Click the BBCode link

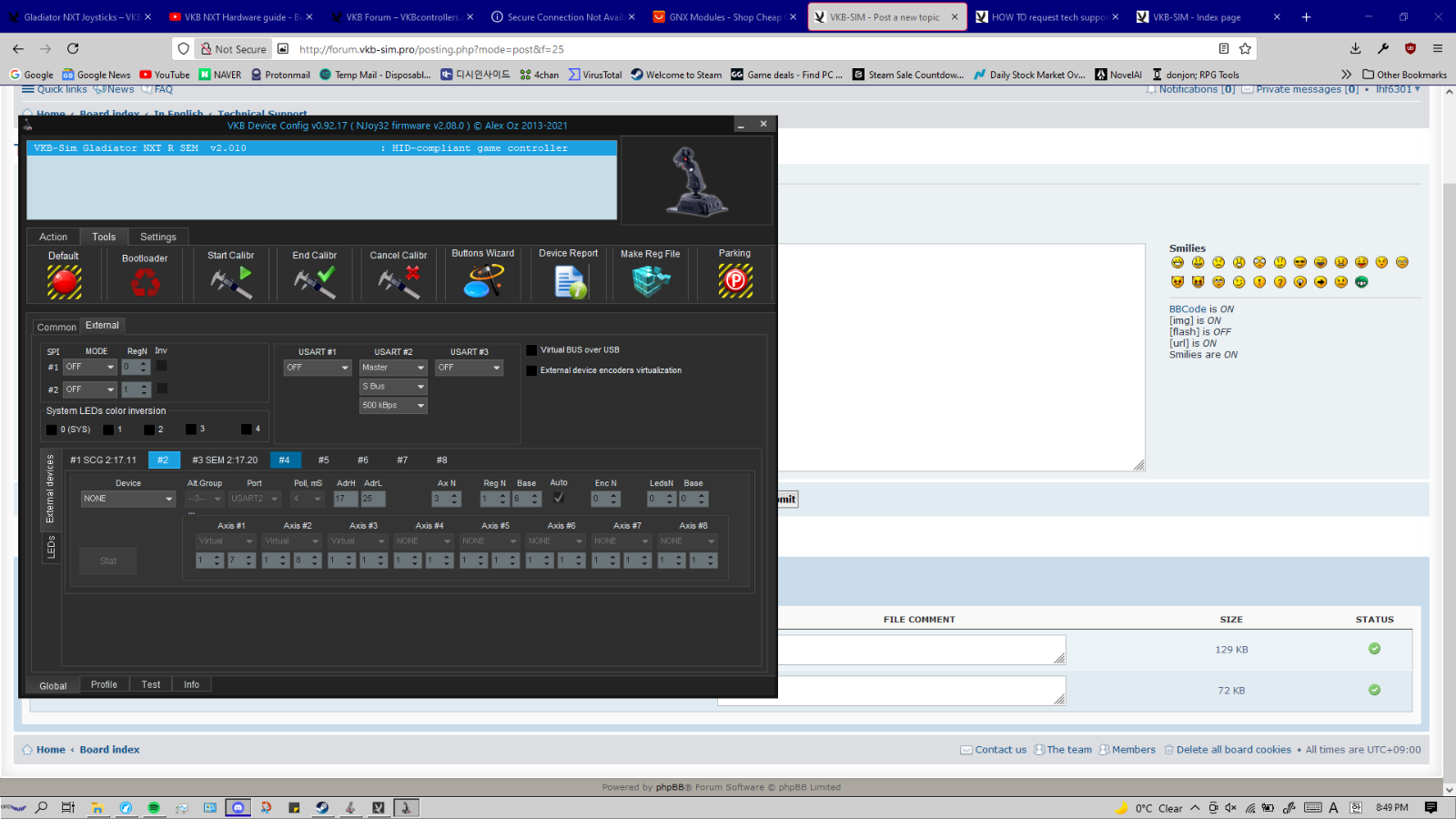1188,309
